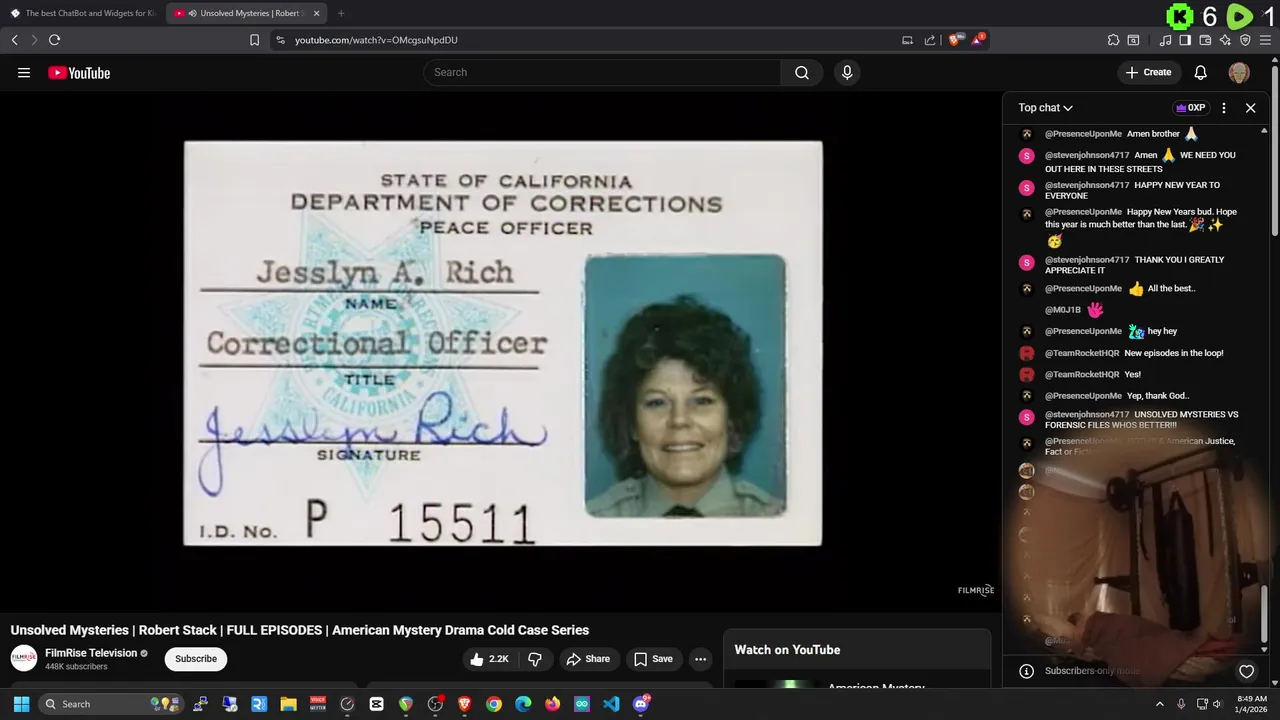Open live chat options three-dot menu
This screenshot has height=720, width=1280.
click(x=1224, y=108)
